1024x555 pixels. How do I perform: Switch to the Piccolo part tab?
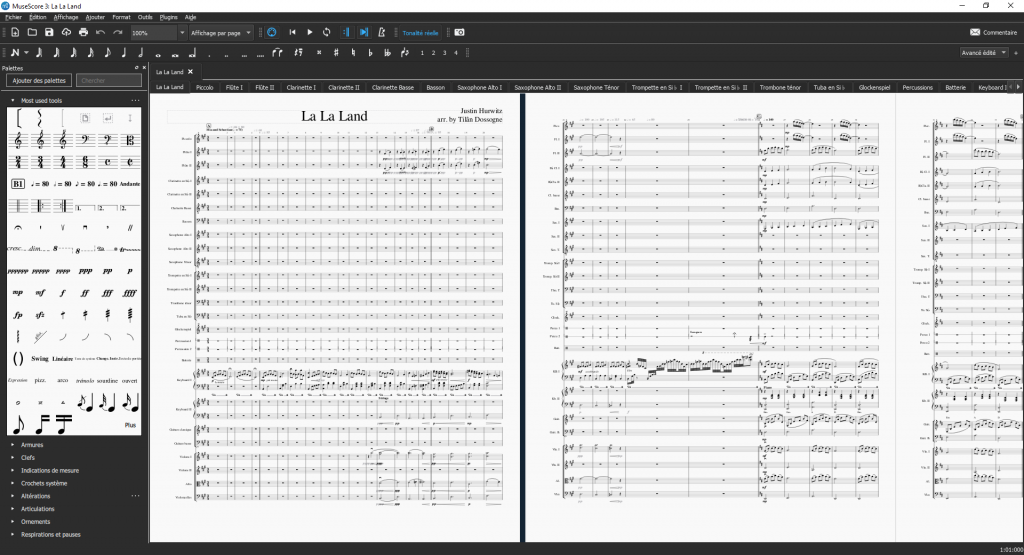pos(204,87)
